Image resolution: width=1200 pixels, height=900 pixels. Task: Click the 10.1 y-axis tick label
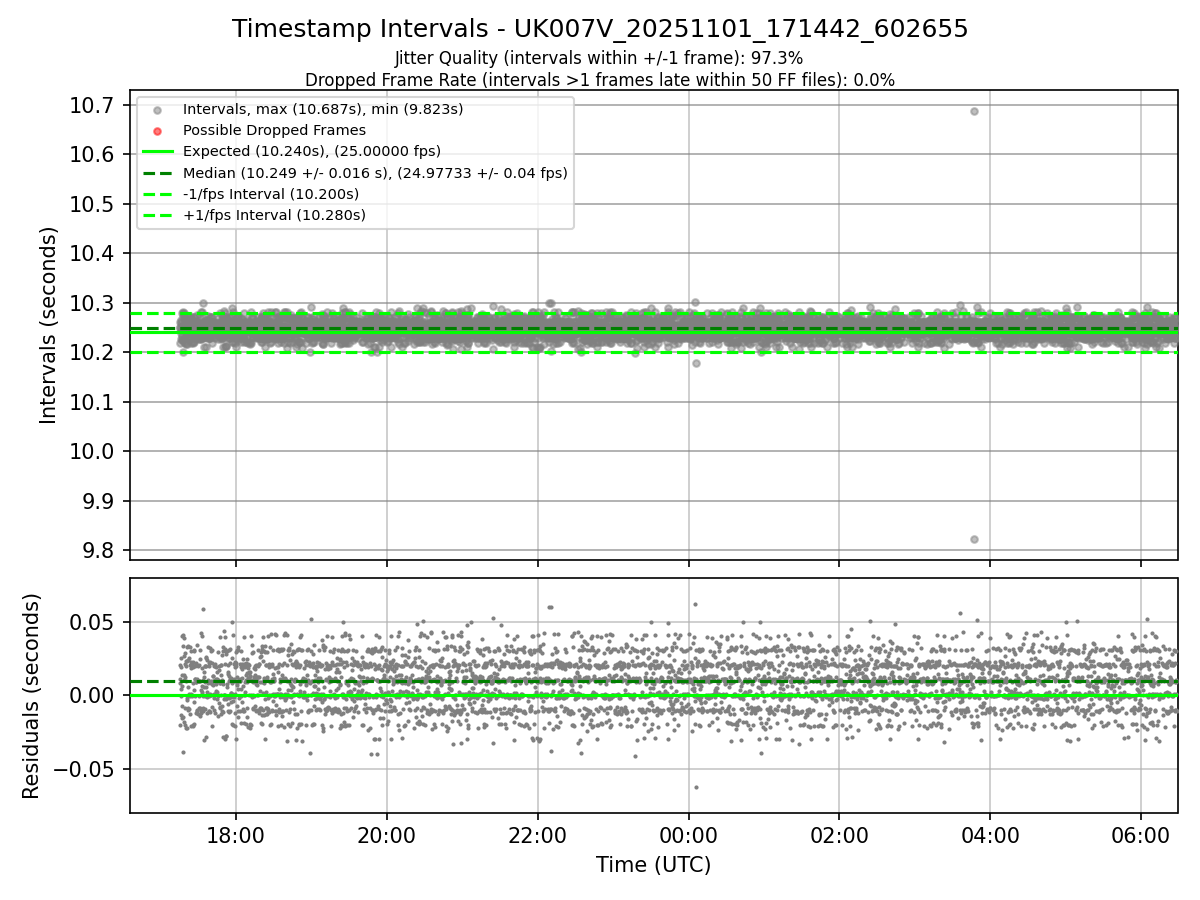pyautogui.click(x=92, y=402)
